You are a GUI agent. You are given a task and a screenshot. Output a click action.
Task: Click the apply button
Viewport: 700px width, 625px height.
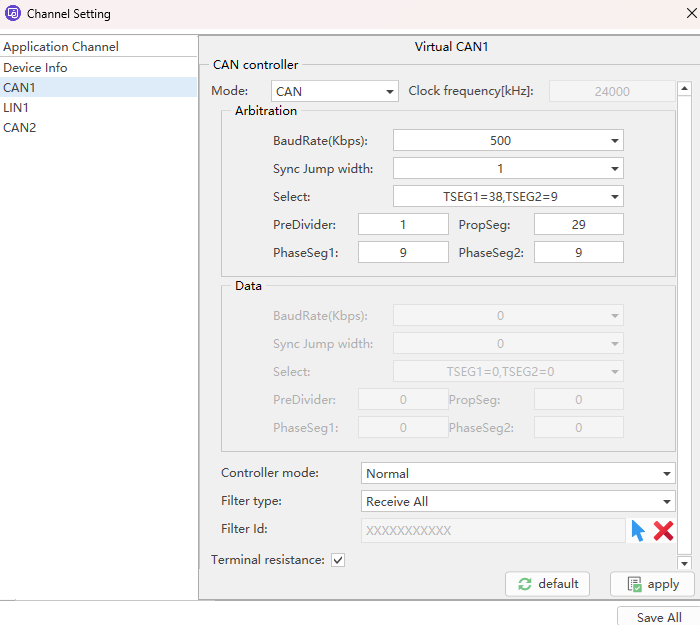point(652,584)
